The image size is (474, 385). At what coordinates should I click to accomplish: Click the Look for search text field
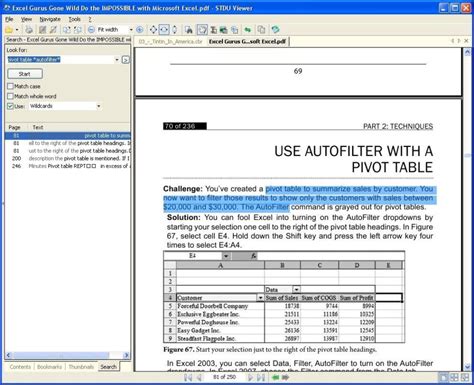pyautogui.click(x=61, y=60)
